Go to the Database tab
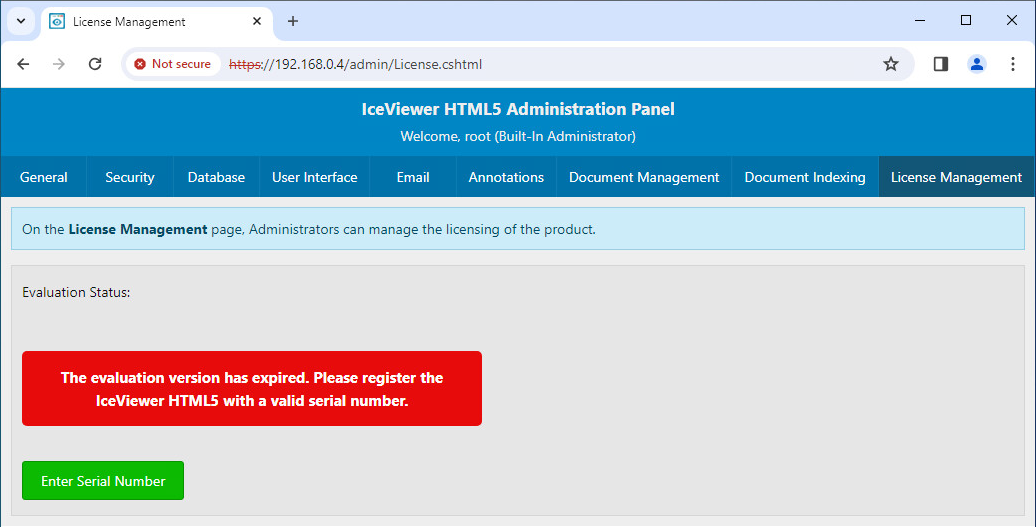This screenshot has width=1036, height=527. coord(216,177)
